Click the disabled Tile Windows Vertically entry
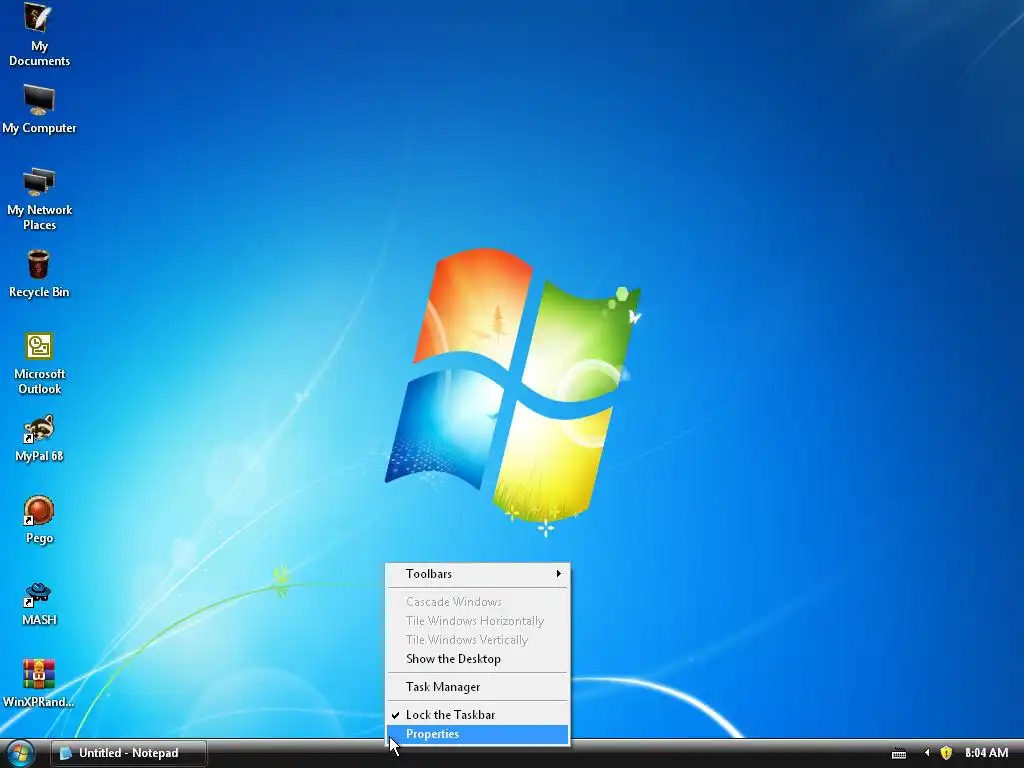This screenshot has width=1024, height=768. point(477,639)
